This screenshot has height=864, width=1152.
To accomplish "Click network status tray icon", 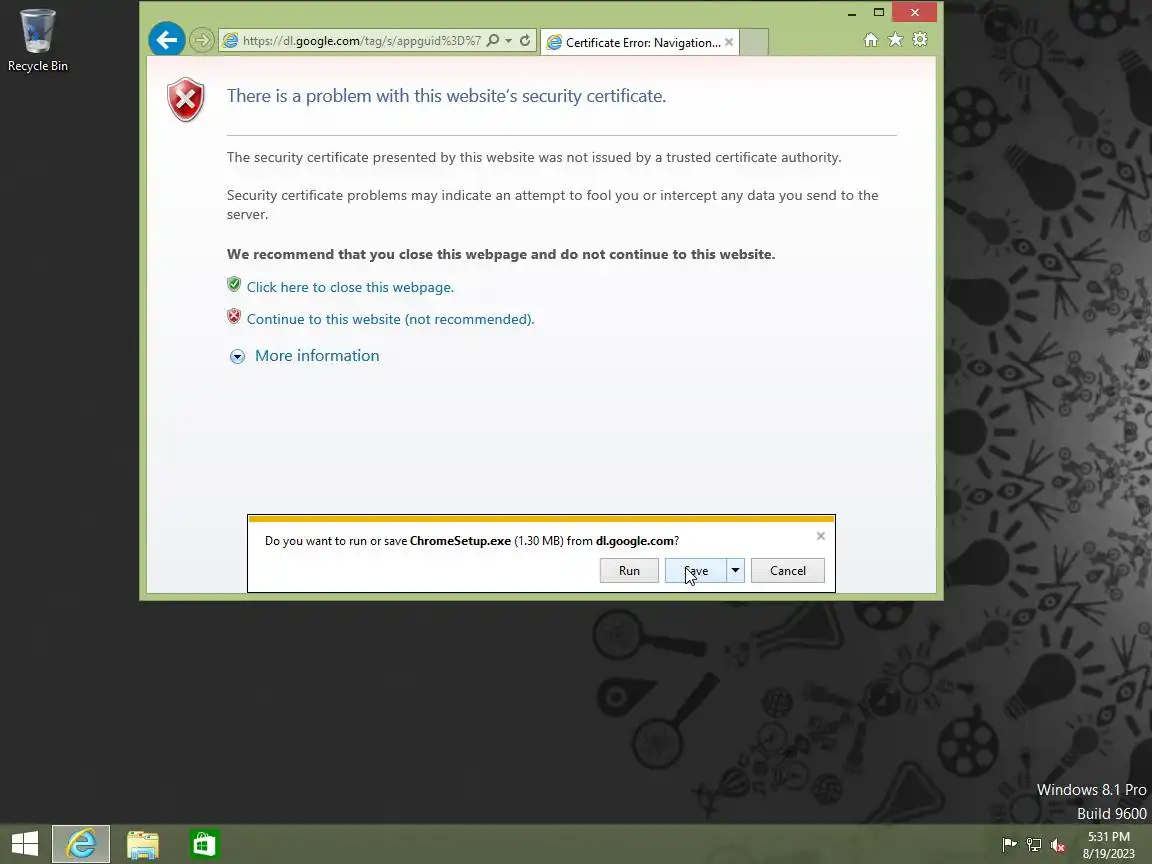I will (1034, 845).
